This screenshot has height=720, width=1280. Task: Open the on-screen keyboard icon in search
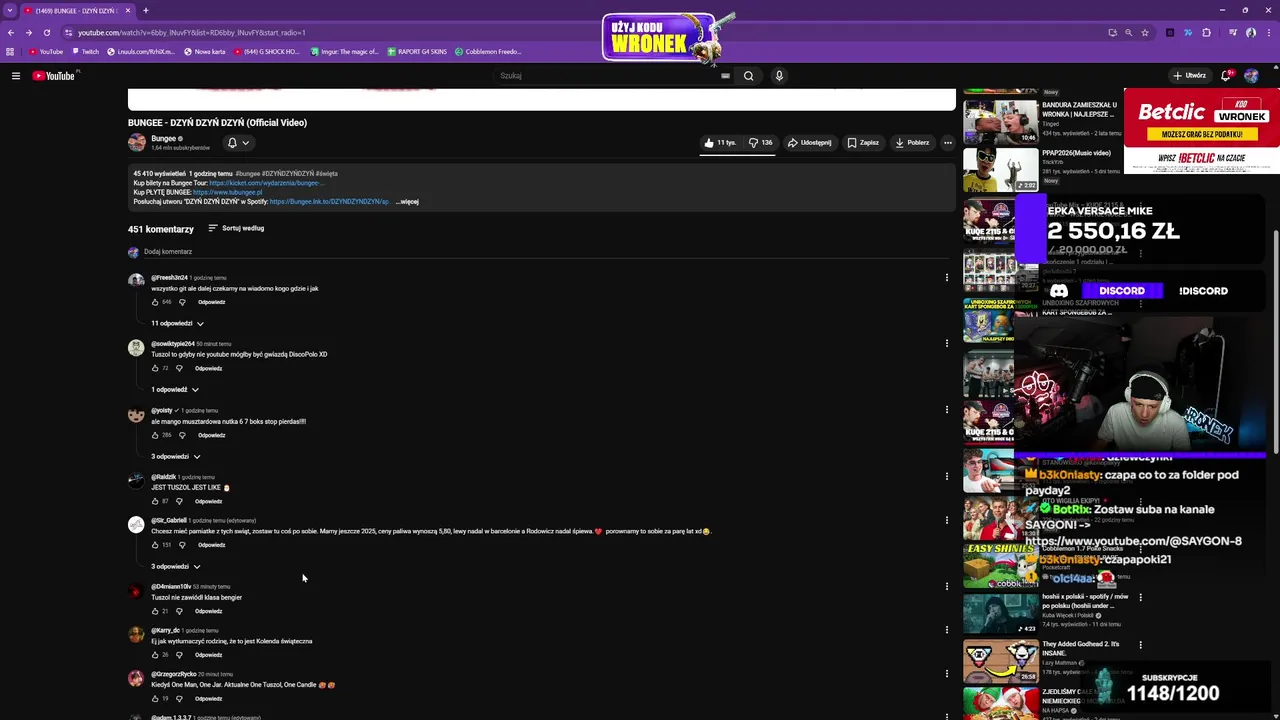click(725, 76)
